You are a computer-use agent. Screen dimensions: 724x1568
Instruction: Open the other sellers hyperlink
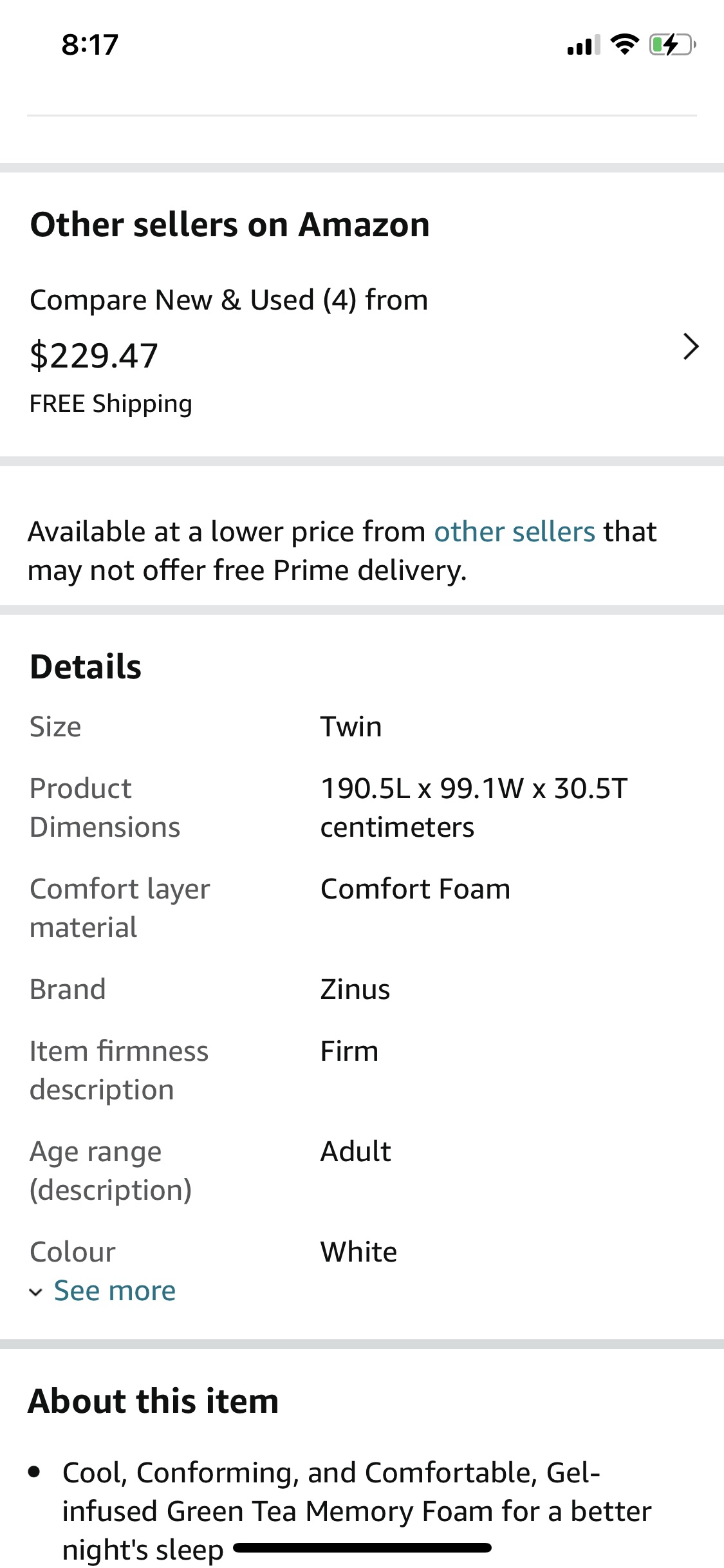click(514, 532)
